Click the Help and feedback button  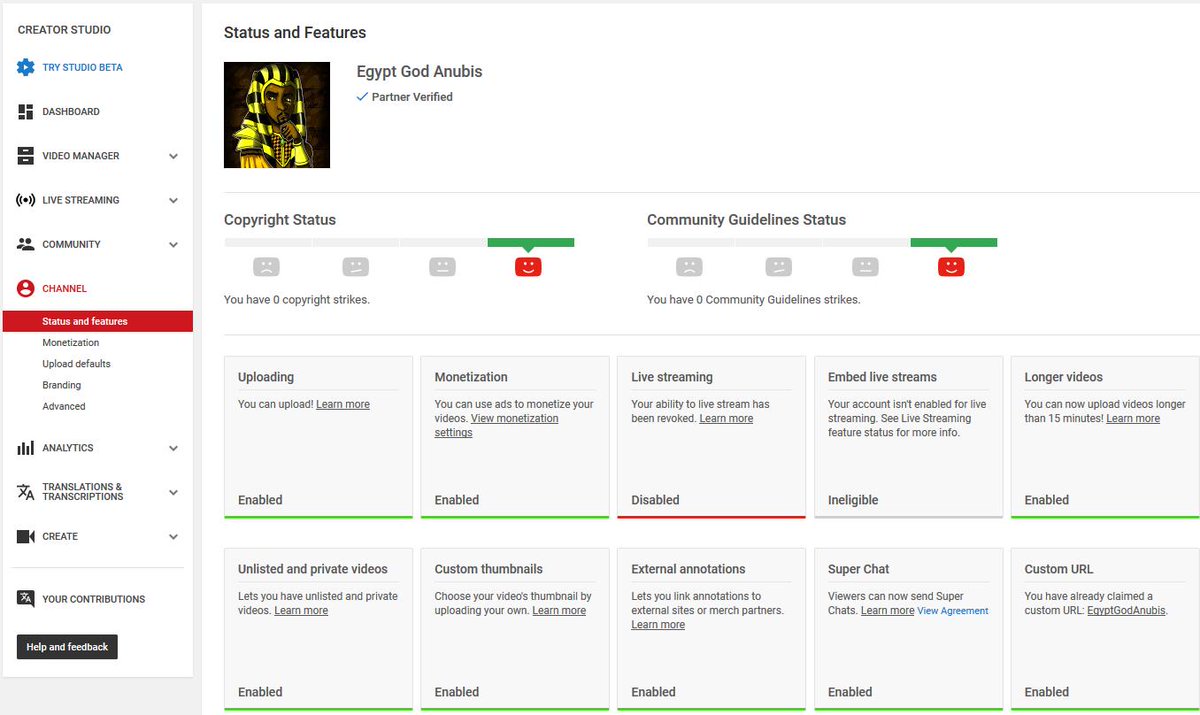67,647
